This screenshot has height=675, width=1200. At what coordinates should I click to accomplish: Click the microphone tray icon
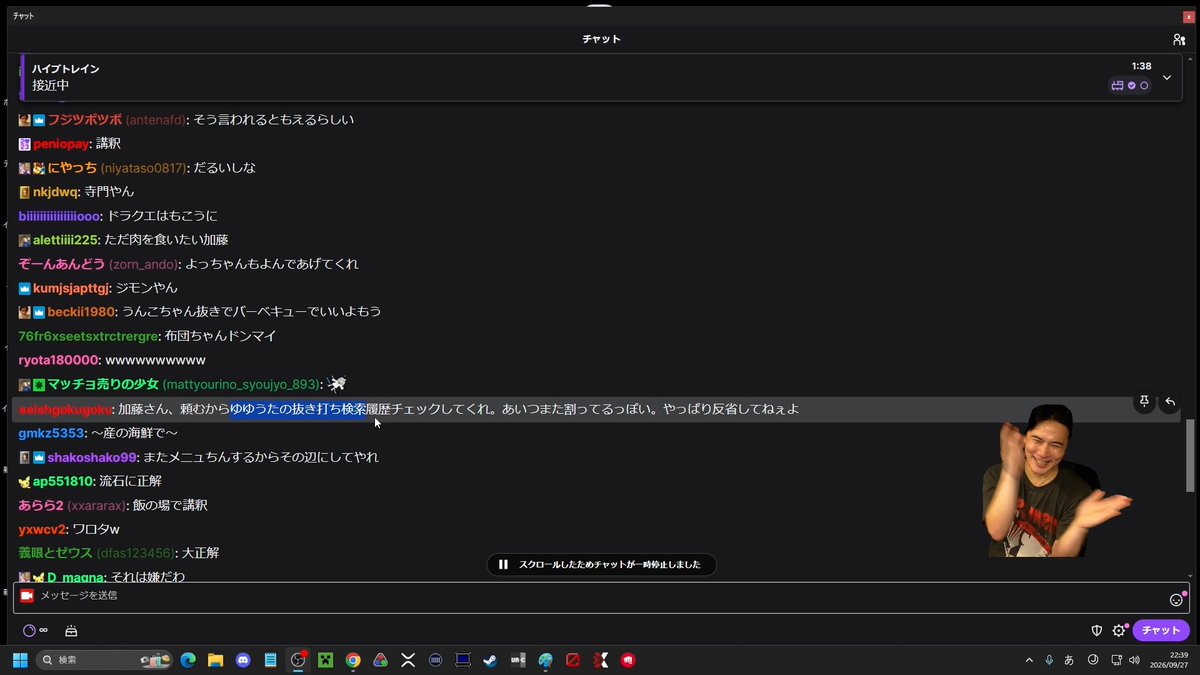tap(1049, 660)
